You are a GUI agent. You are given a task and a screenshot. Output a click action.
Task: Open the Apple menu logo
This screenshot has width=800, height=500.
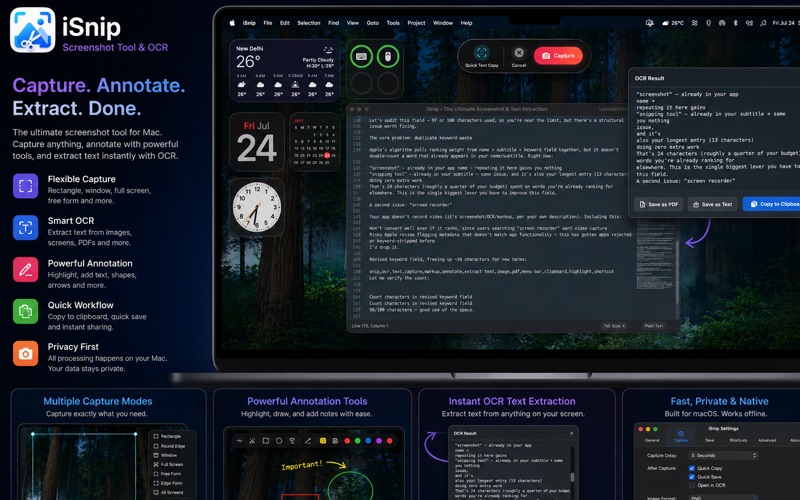click(x=233, y=23)
